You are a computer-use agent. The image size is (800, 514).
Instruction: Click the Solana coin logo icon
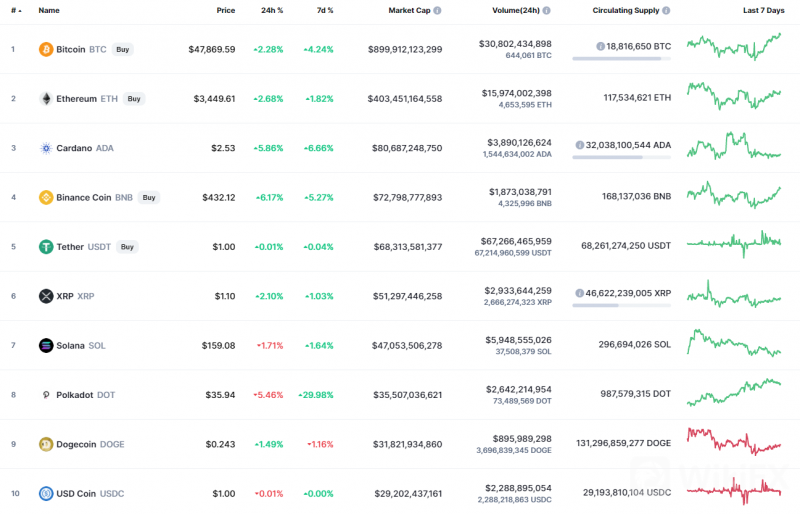(46, 345)
